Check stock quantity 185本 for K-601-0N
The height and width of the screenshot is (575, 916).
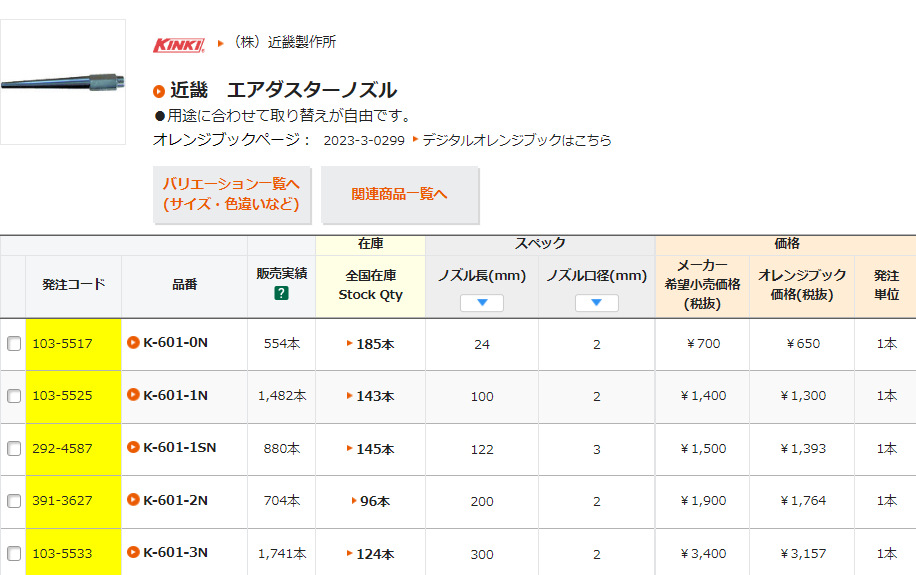(375, 344)
